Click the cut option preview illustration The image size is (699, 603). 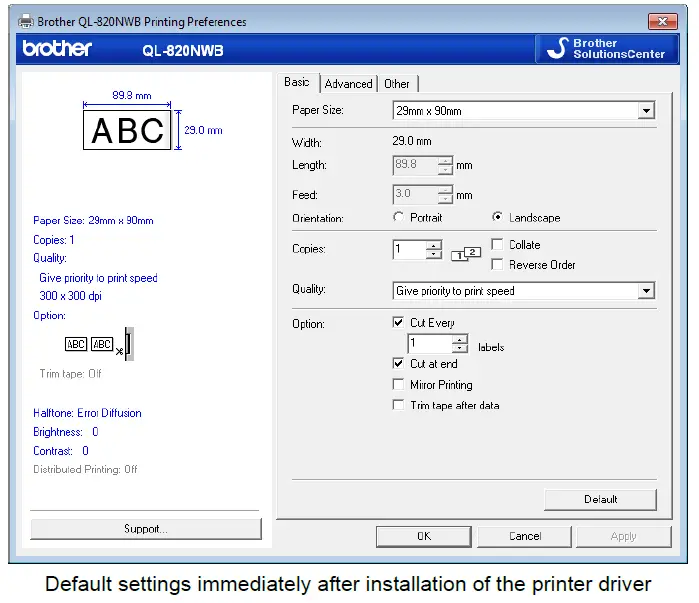pyautogui.click(x=99, y=344)
